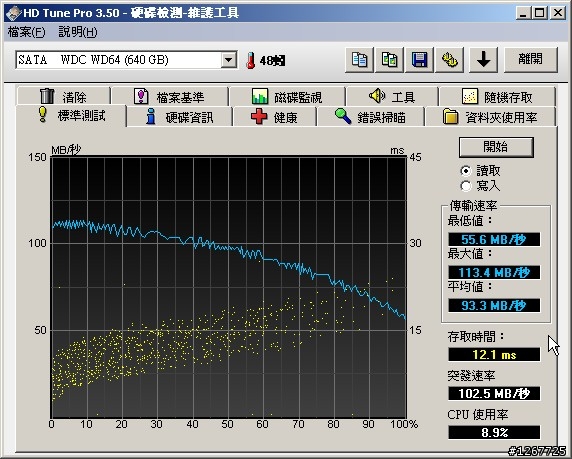Click the 突發速率 label
572x459 pixels.
click(471, 375)
